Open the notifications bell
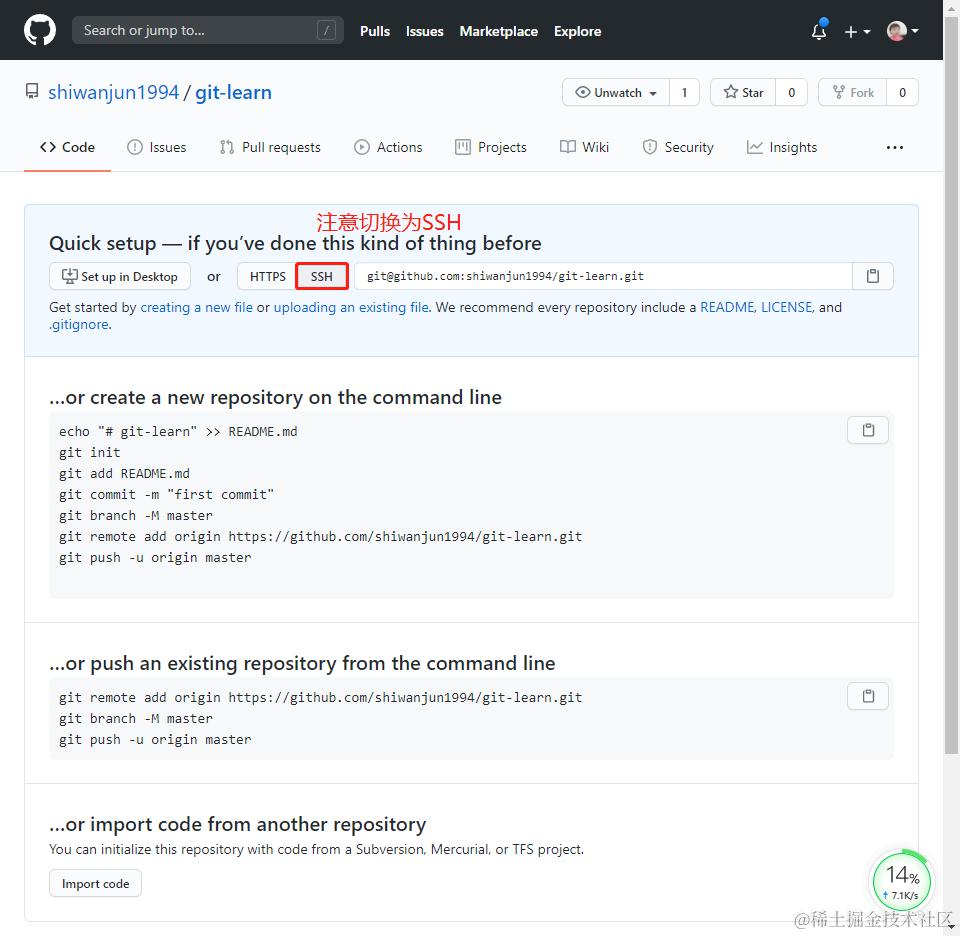Viewport: 960px width, 936px height. [x=819, y=31]
